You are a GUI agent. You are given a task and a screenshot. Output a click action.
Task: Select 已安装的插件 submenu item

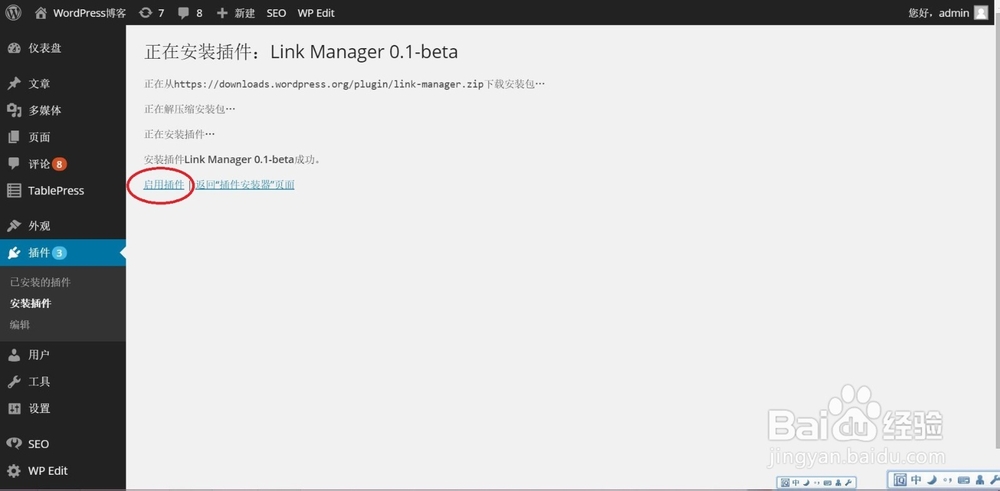(x=40, y=283)
